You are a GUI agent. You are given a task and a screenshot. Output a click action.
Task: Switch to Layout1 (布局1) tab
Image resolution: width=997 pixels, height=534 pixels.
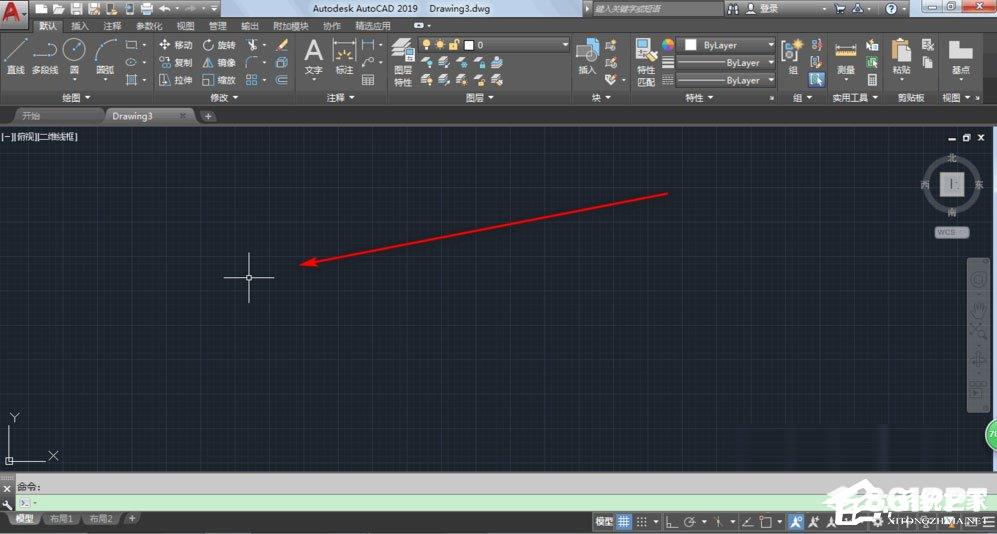pyautogui.click(x=62, y=519)
